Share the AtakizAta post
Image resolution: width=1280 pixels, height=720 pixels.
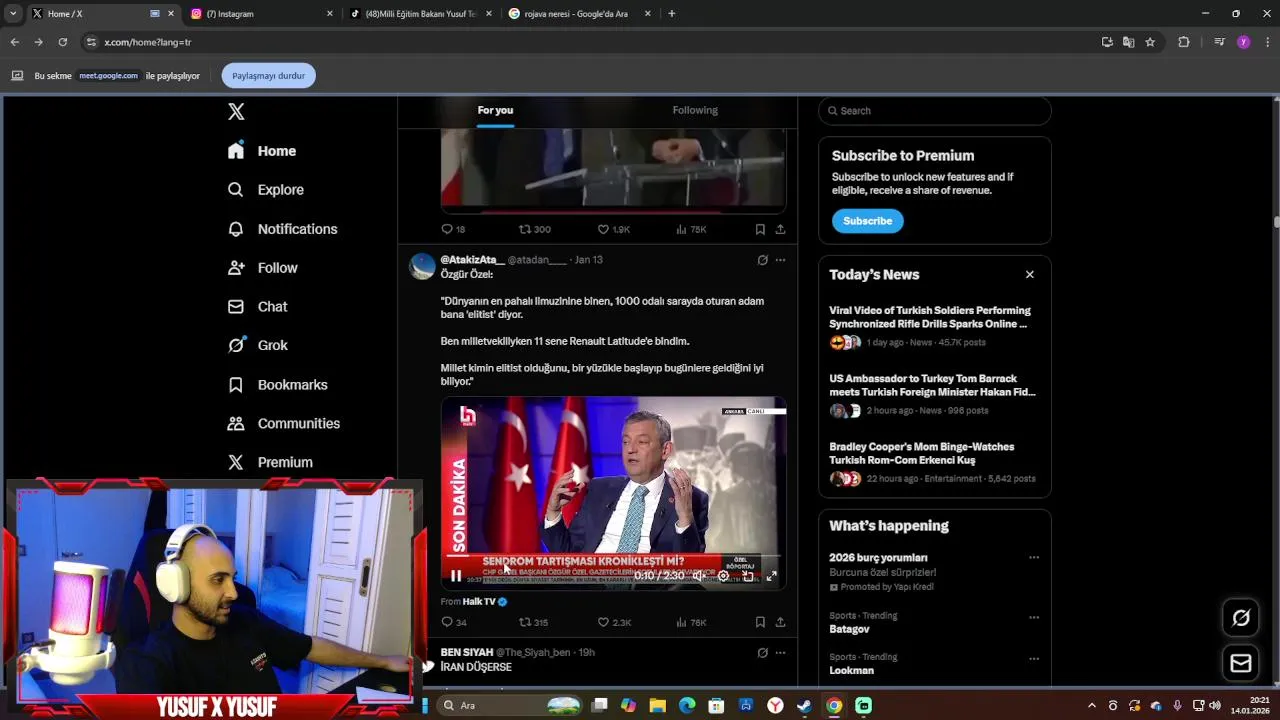pos(780,622)
